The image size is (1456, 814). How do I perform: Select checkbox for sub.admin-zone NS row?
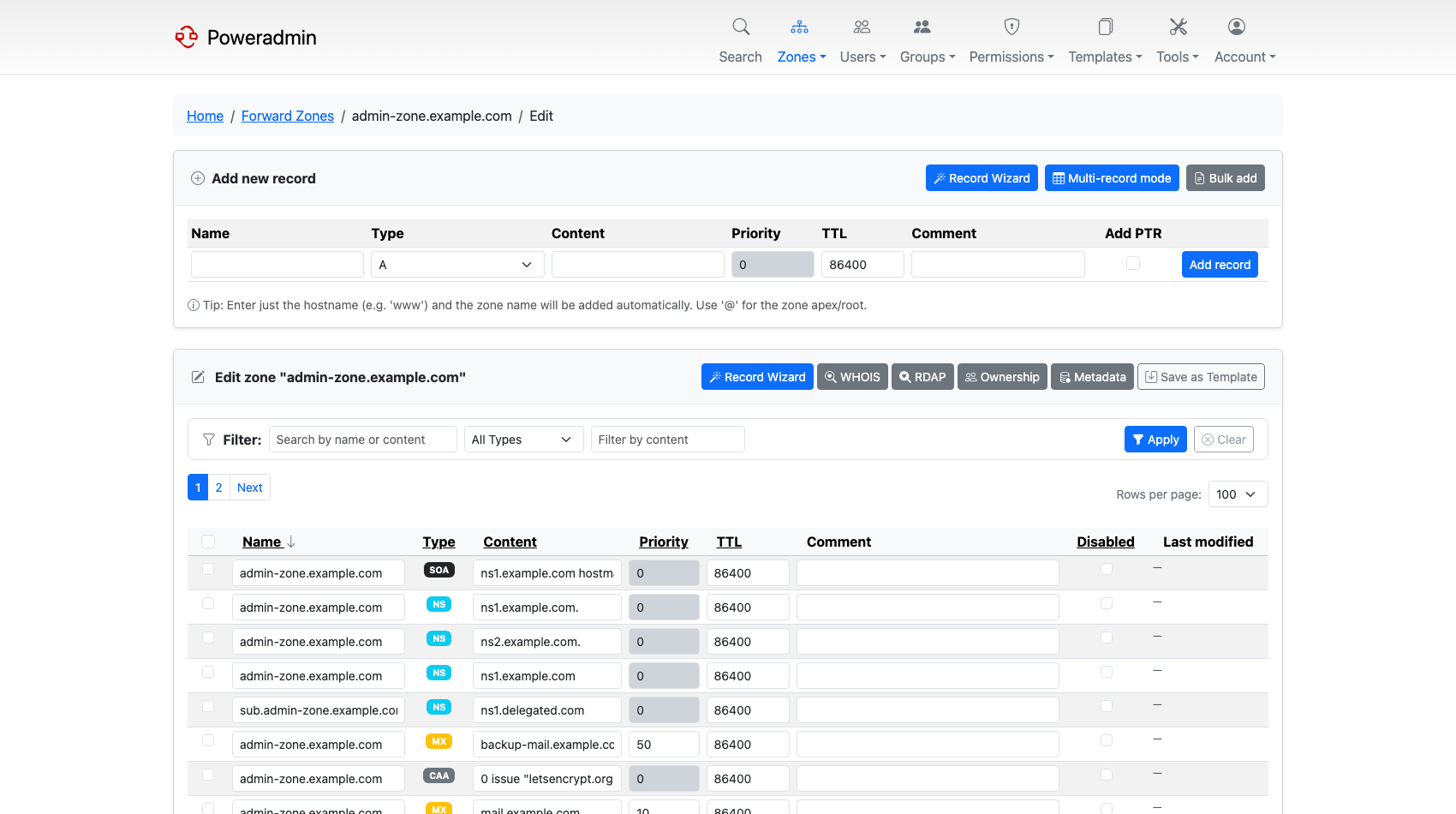[x=208, y=706]
